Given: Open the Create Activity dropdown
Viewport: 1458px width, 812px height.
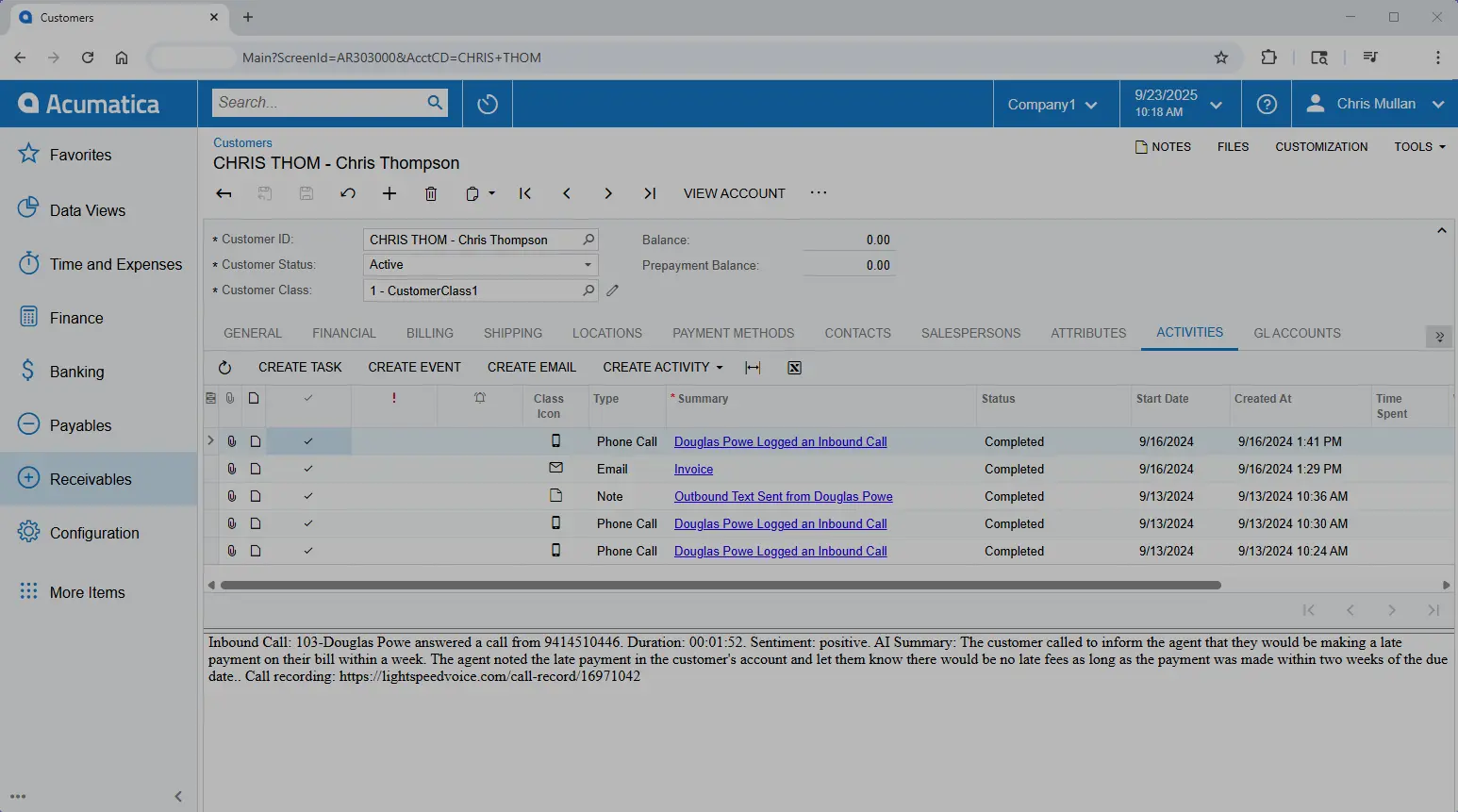Looking at the screenshot, I should click(661, 367).
